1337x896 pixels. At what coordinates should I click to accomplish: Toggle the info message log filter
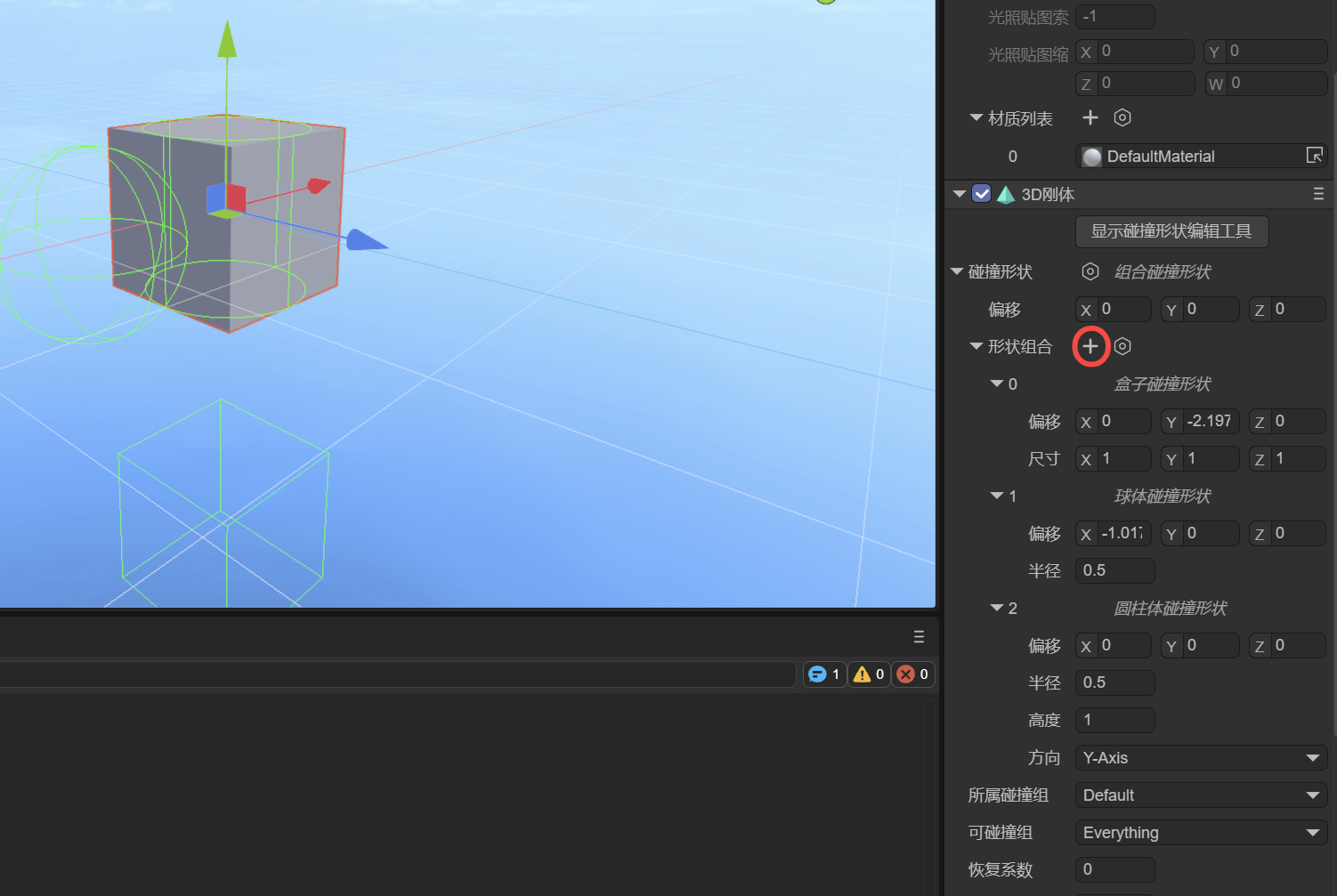coord(824,674)
